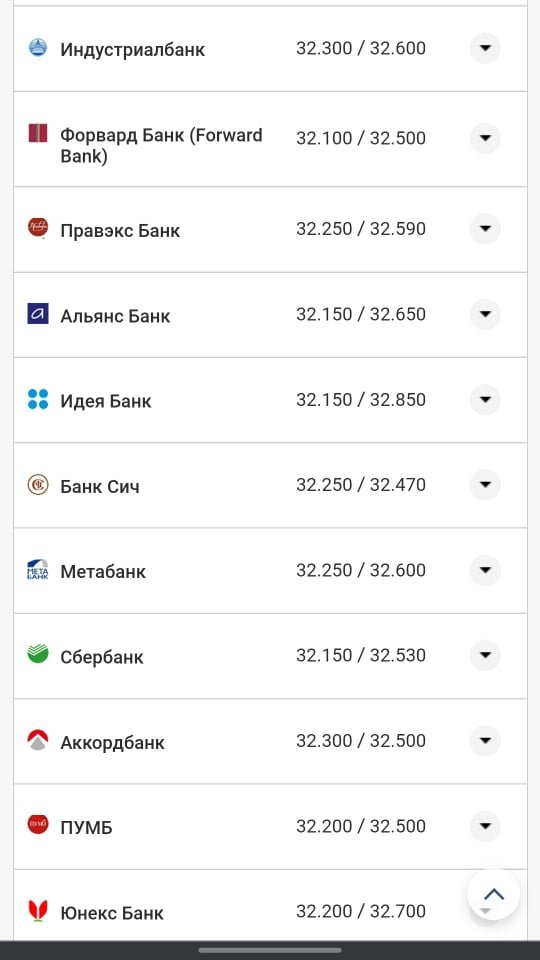Expand the Индустриалбанк rate details arrow
Image resolution: width=540 pixels, height=960 pixels.
tap(486, 48)
